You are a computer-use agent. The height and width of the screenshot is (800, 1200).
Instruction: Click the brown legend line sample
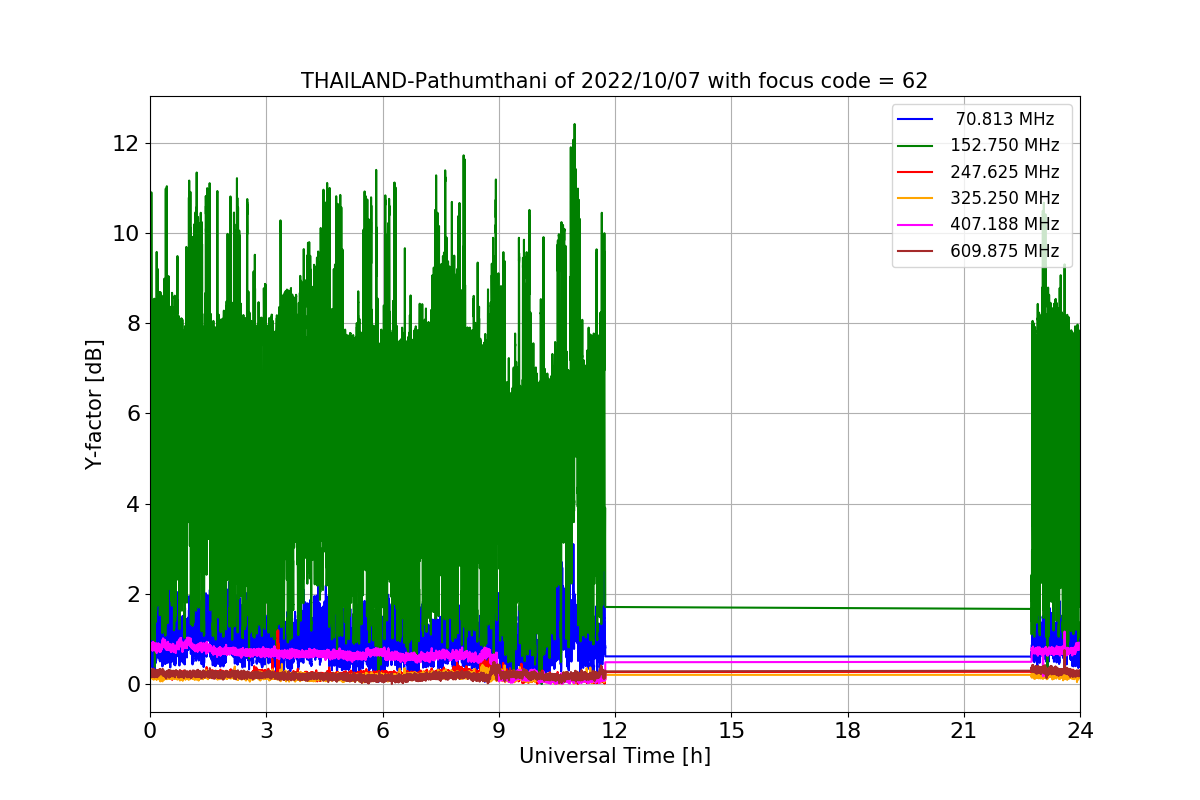tap(915, 251)
